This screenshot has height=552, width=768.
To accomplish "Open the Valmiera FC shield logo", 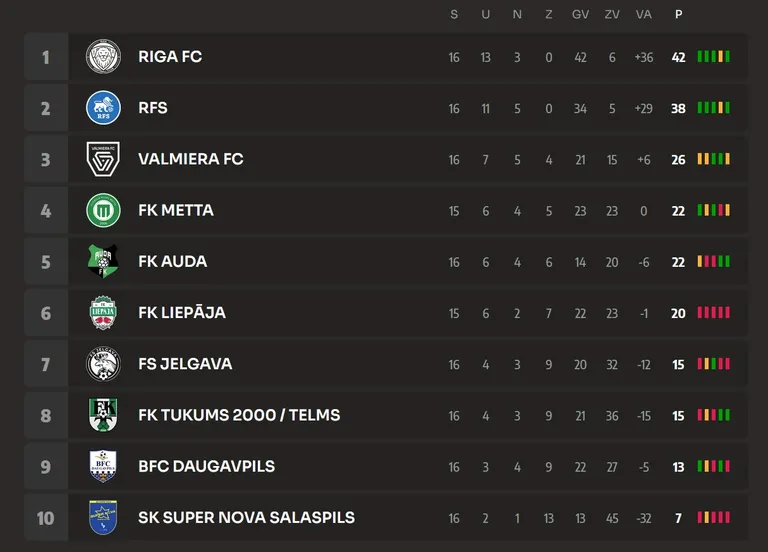I will click(x=103, y=159).
